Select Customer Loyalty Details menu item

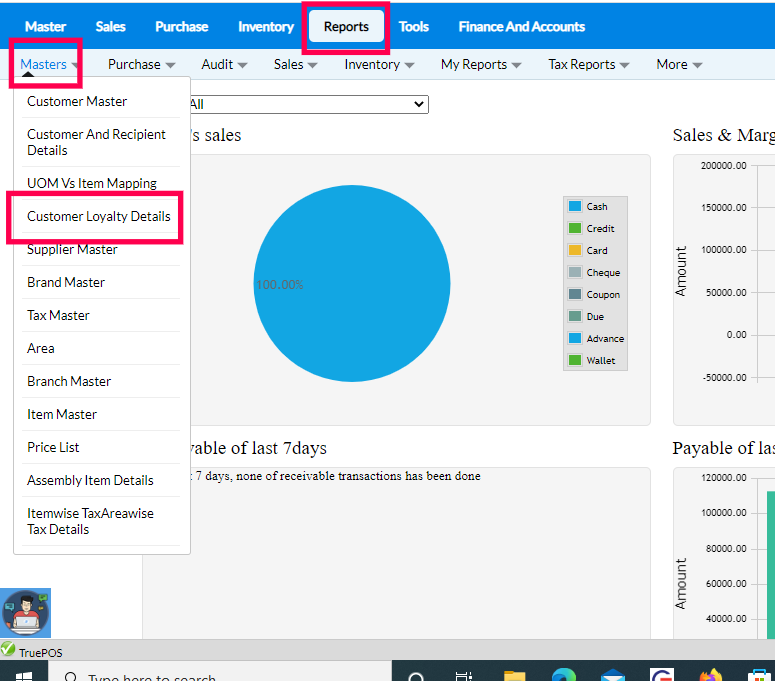point(99,216)
